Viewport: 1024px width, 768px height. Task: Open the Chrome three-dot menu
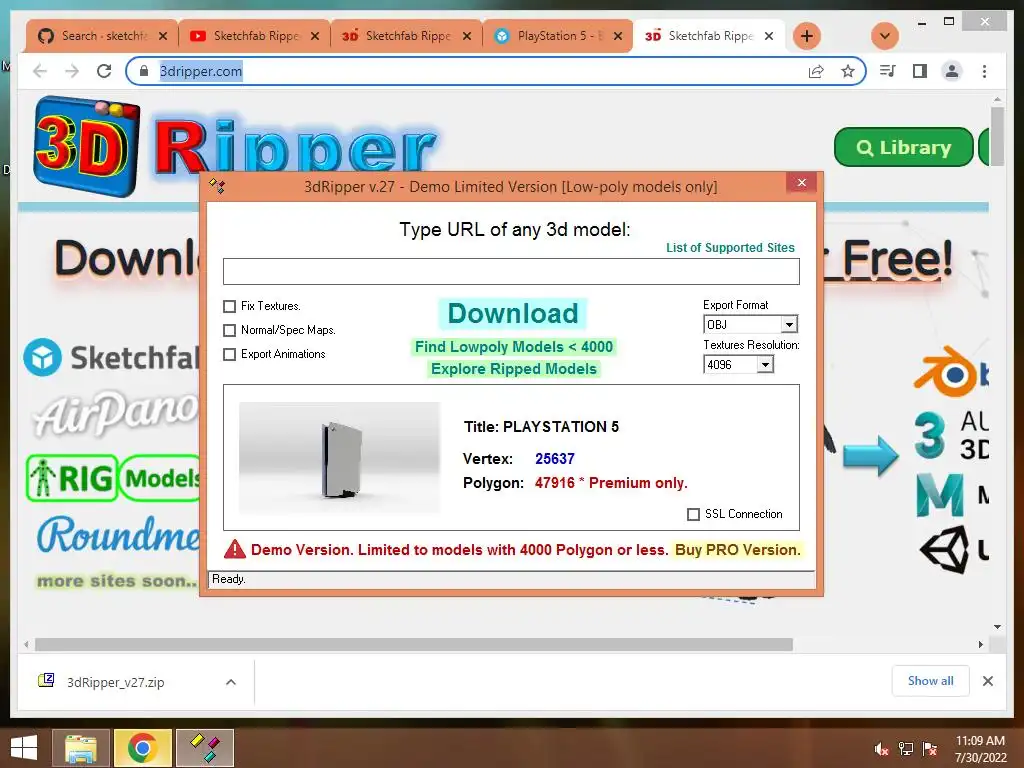[984, 71]
